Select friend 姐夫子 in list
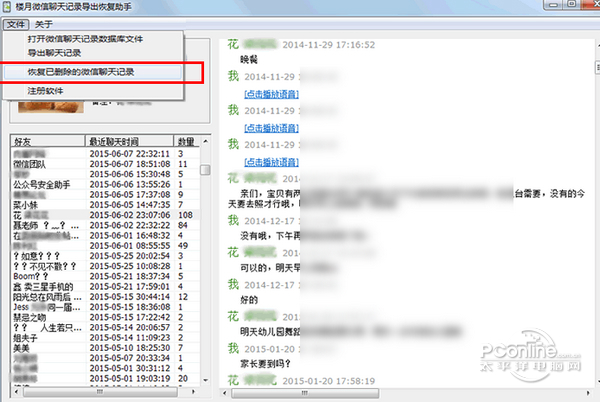This screenshot has width=600, height=402. [x=25, y=338]
